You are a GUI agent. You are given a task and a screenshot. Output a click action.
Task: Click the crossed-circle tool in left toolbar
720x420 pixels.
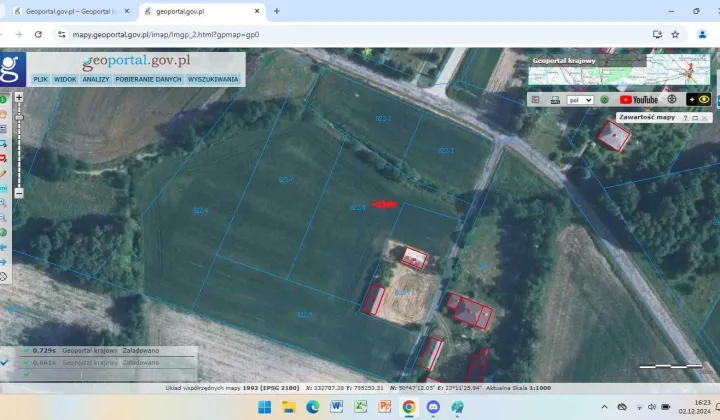tap(3, 276)
